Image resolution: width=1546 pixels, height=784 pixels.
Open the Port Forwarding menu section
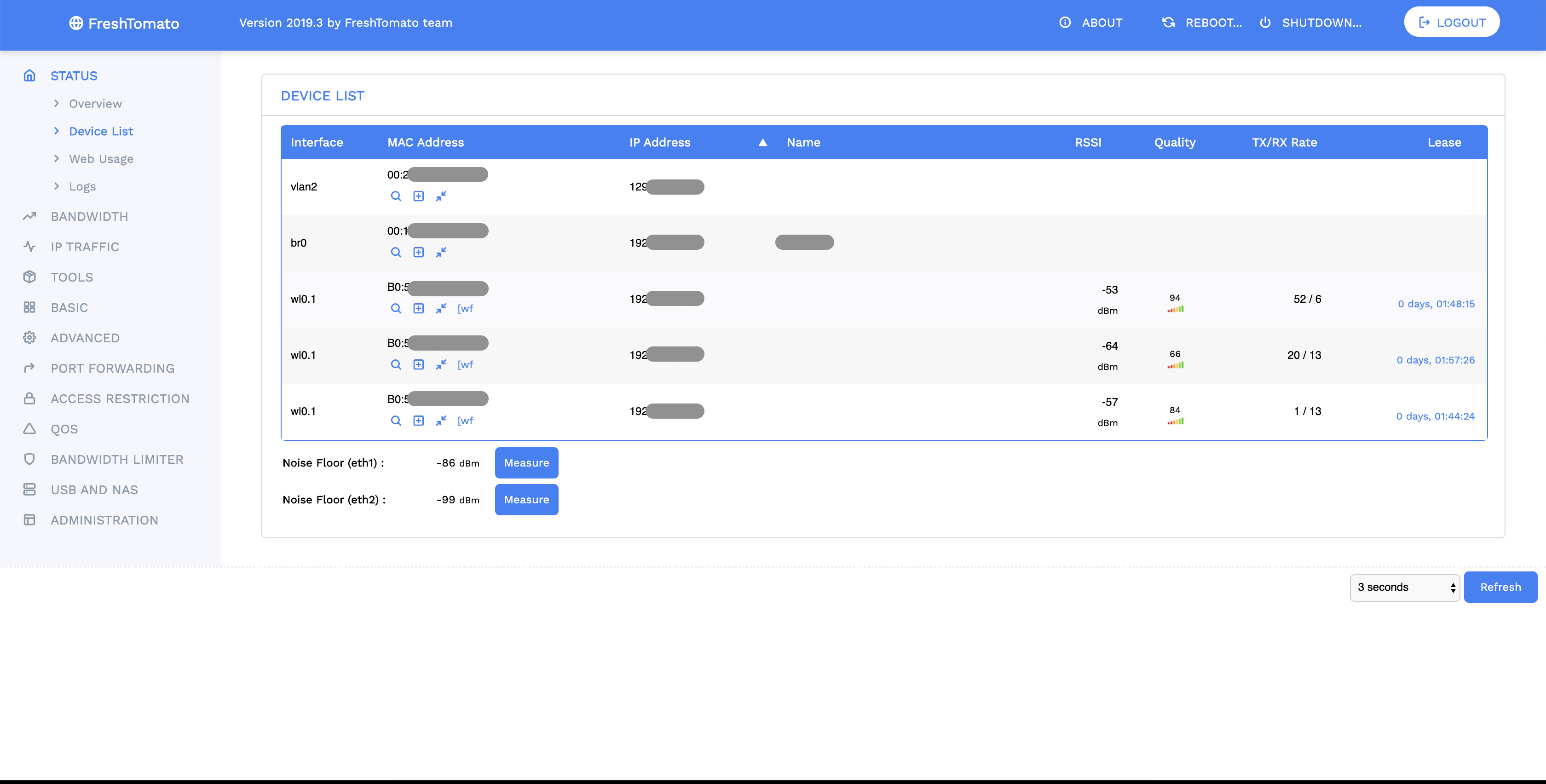(x=112, y=368)
